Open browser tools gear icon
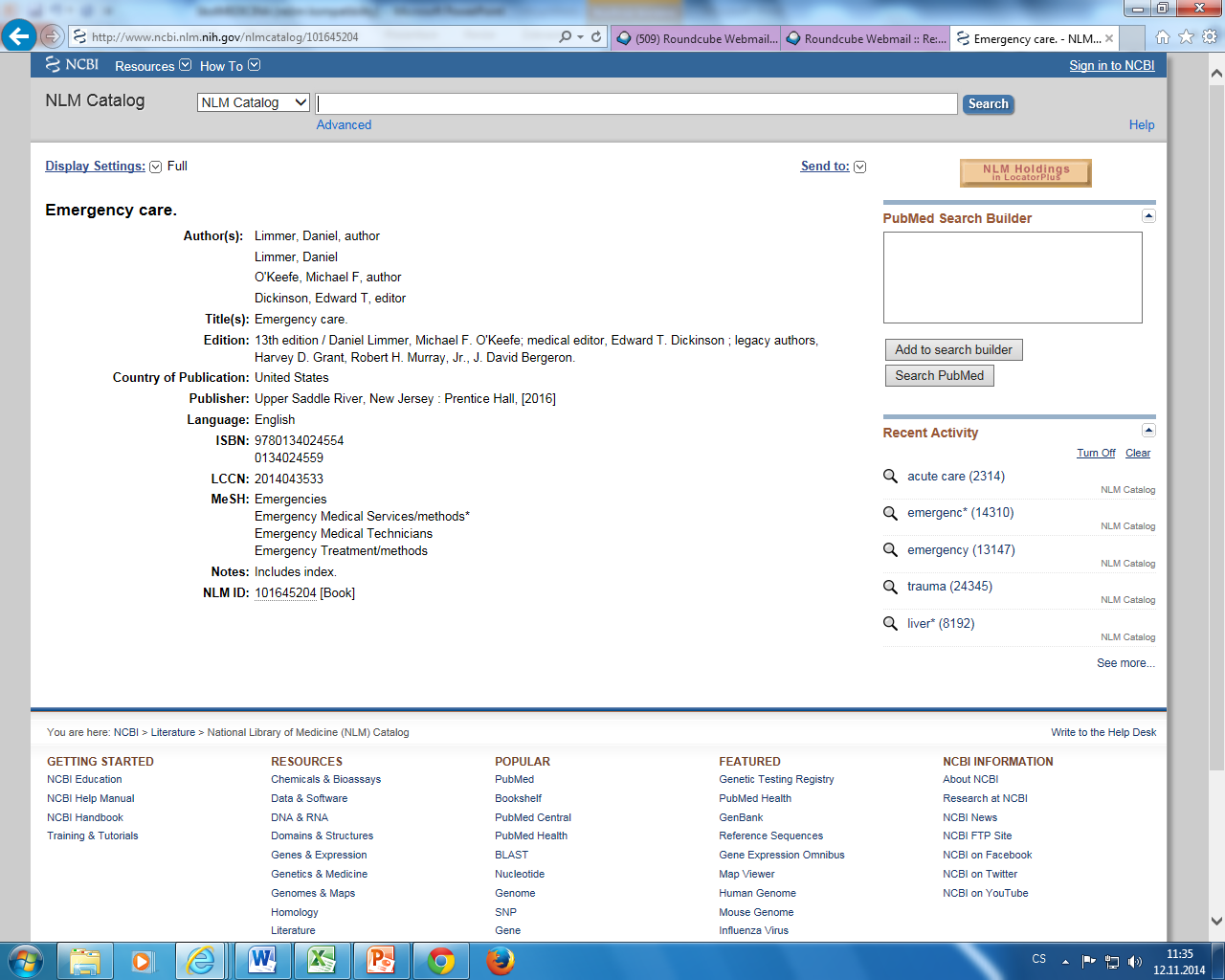 pyautogui.click(x=1210, y=37)
